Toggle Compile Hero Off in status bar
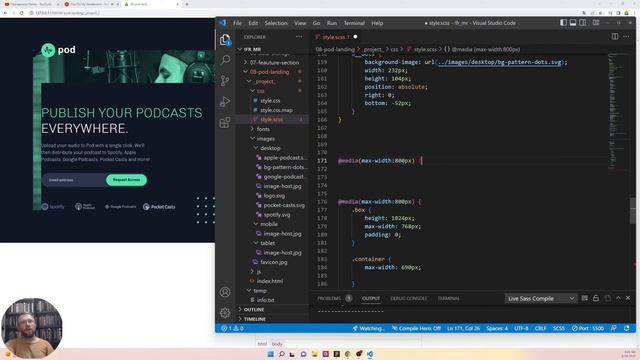The width and height of the screenshot is (640, 360). pyautogui.click(x=416, y=328)
